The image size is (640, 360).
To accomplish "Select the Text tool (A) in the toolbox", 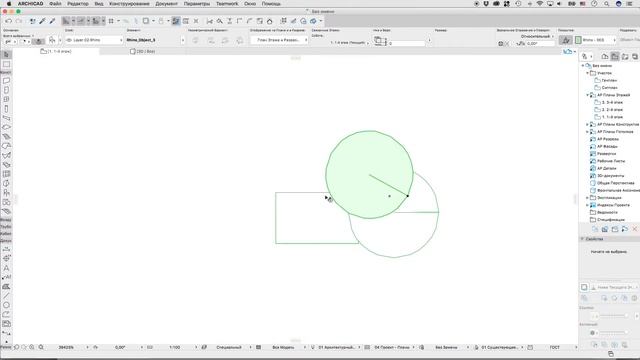I will (6, 268).
